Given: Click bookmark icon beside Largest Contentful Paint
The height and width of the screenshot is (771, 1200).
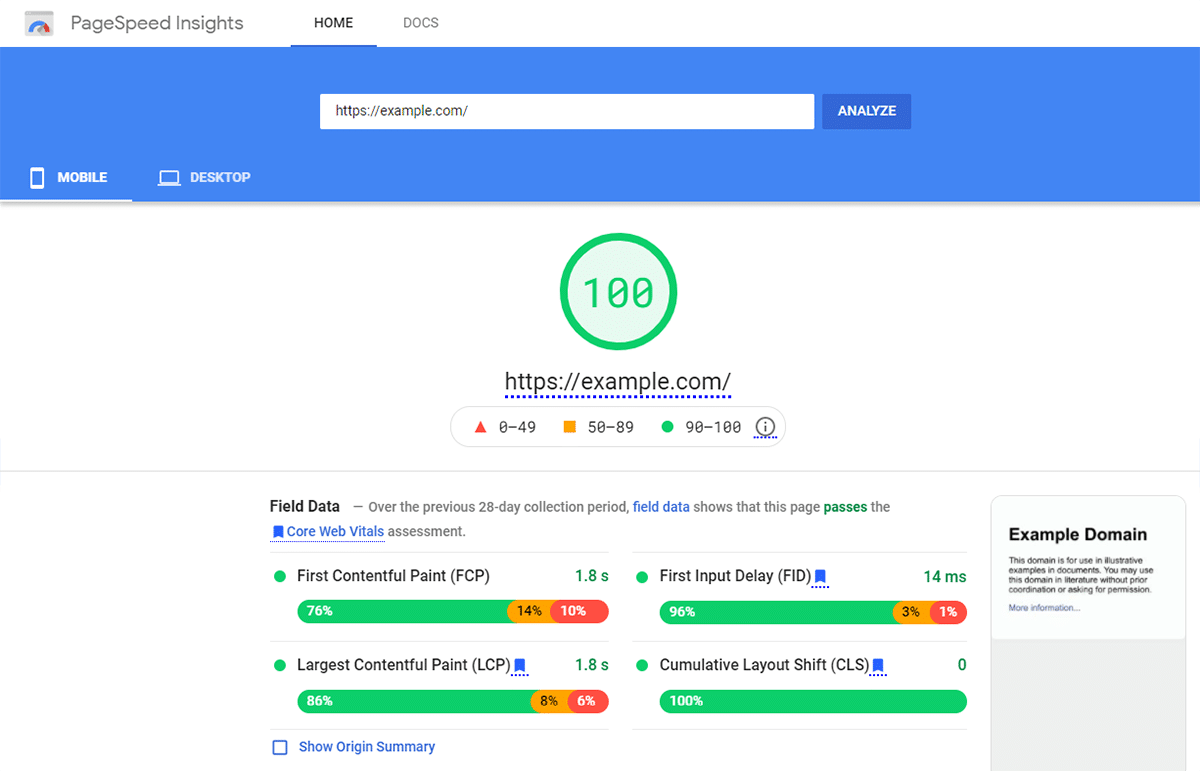Looking at the screenshot, I should (x=519, y=666).
